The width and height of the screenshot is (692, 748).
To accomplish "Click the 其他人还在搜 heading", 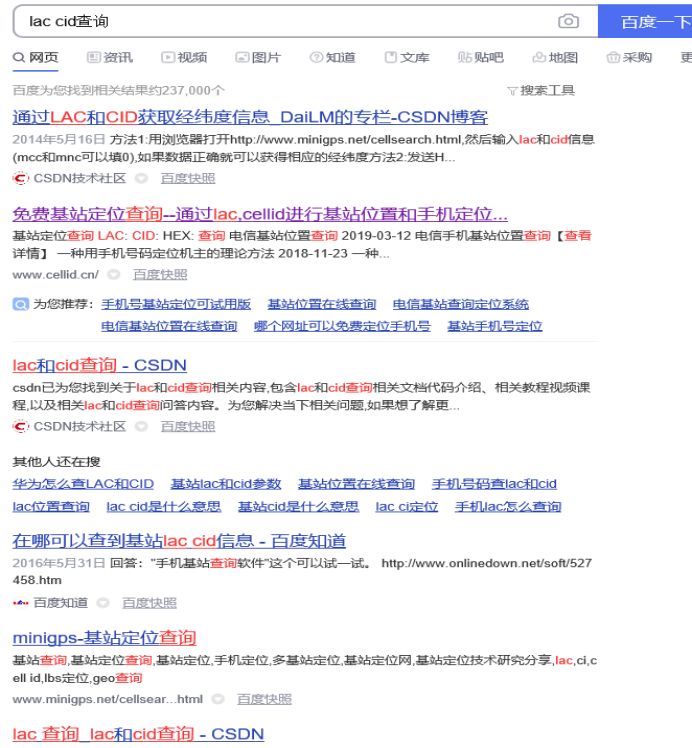I will coord(56,462).
